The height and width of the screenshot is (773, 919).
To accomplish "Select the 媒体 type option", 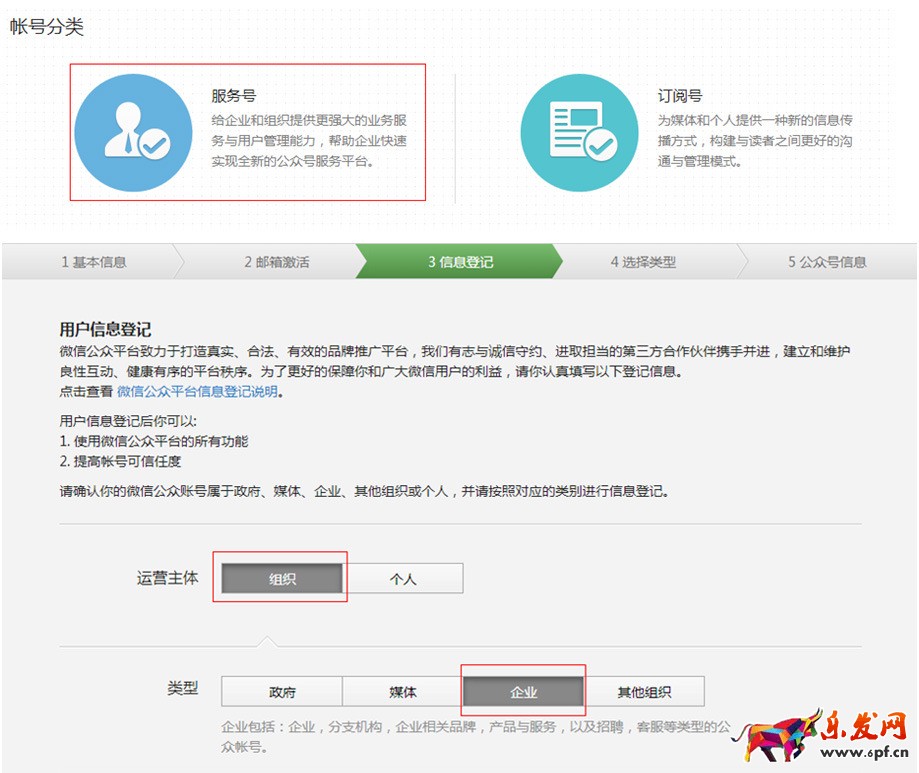I will click(x=403, y=692).
